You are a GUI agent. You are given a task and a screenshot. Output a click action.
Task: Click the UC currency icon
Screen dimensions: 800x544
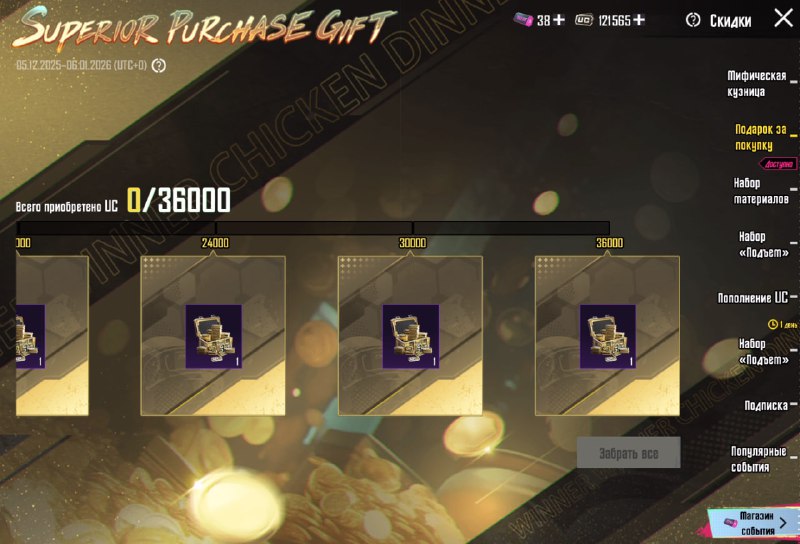coord(584,20)
